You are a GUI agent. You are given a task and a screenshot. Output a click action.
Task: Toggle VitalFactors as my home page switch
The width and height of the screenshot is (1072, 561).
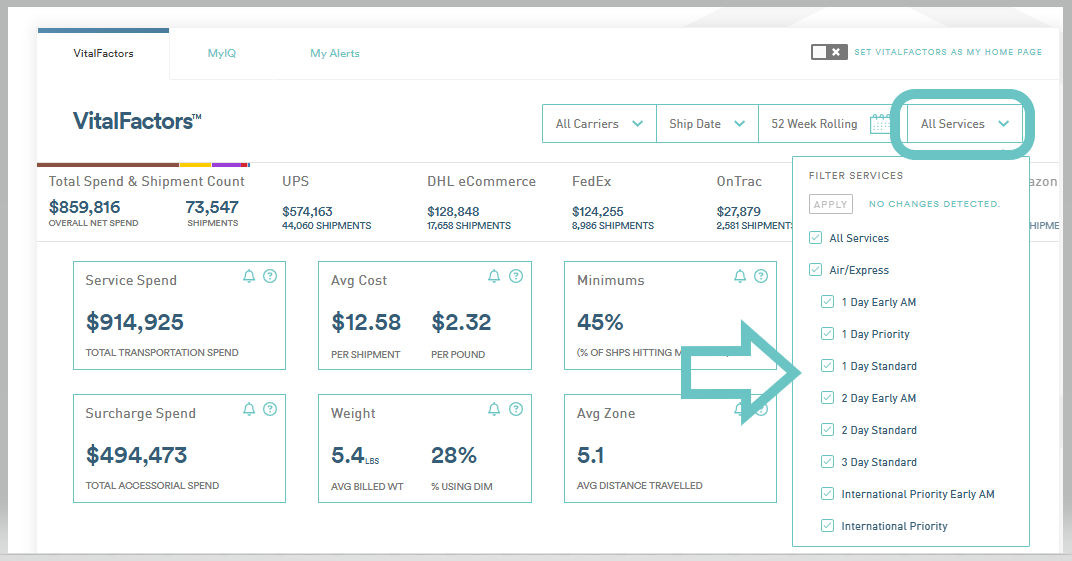tap(829, 52)
